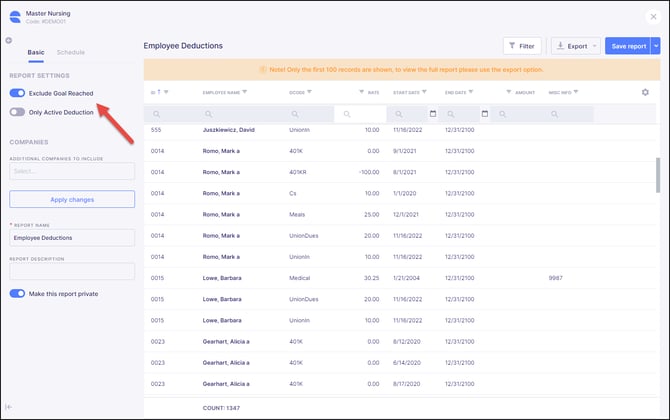This screenshot has width=670, height=420.
Task: Open End Date calendar picker
Action: [485, 114]
